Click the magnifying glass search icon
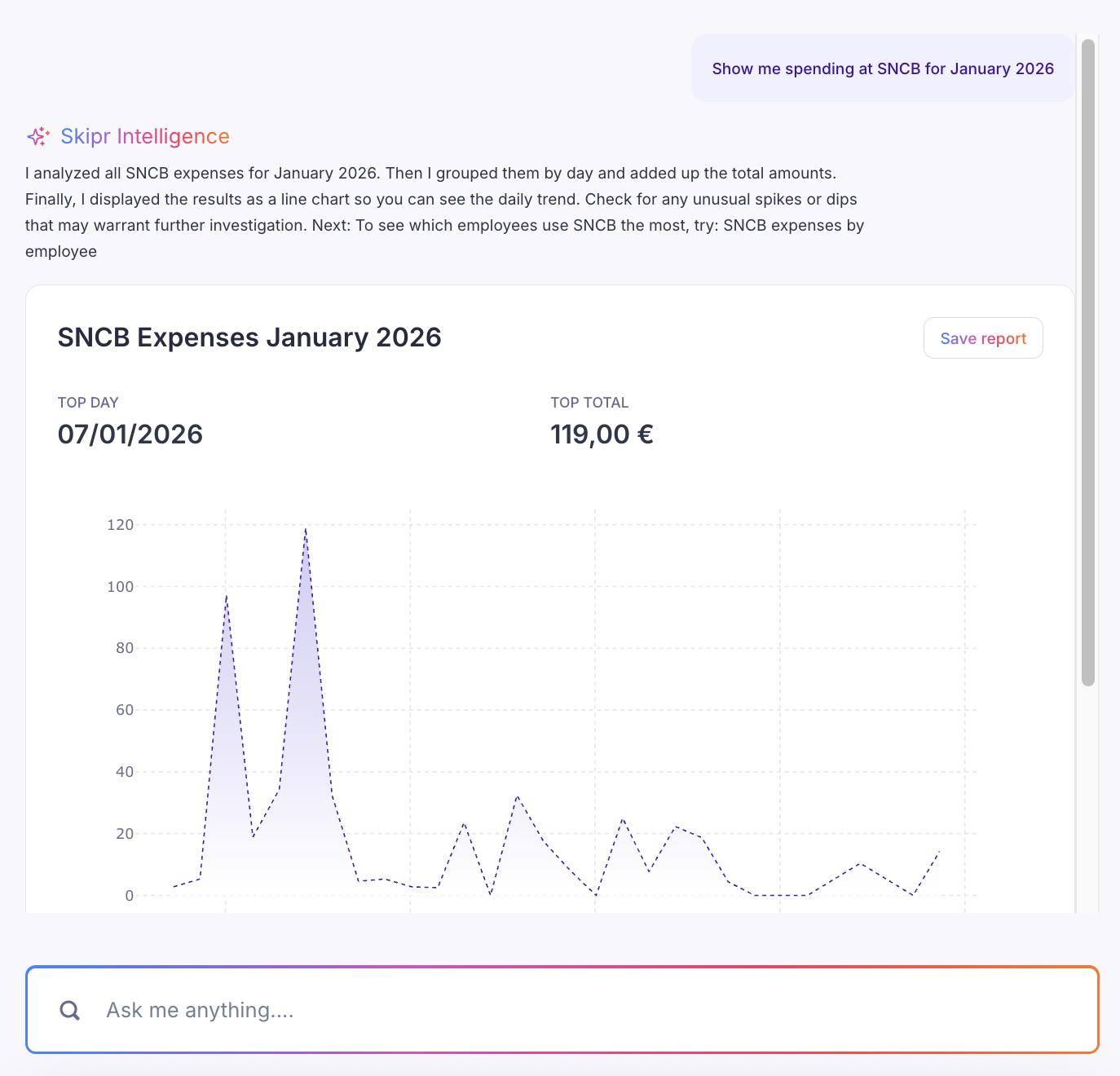This screenshot has height=1076, width=1120. tap(70, 1011)
